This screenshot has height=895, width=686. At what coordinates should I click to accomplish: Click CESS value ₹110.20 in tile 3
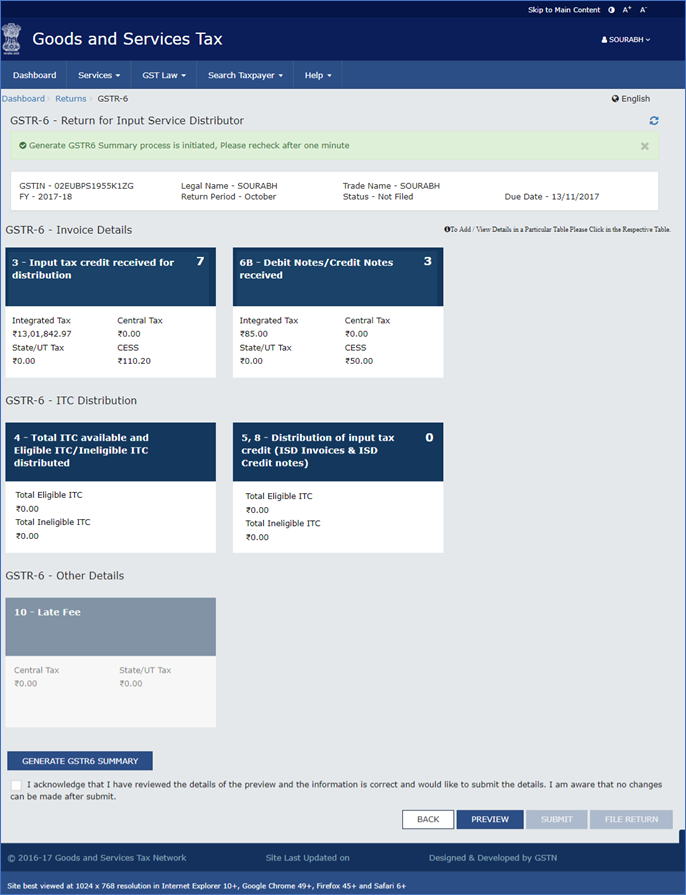pyautogui.click(x=134, y=361)
